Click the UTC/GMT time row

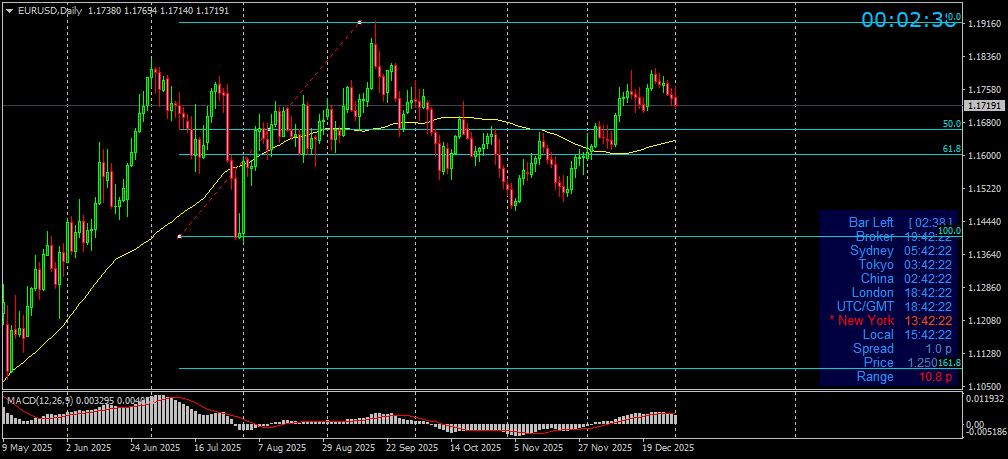coord(894,307)
